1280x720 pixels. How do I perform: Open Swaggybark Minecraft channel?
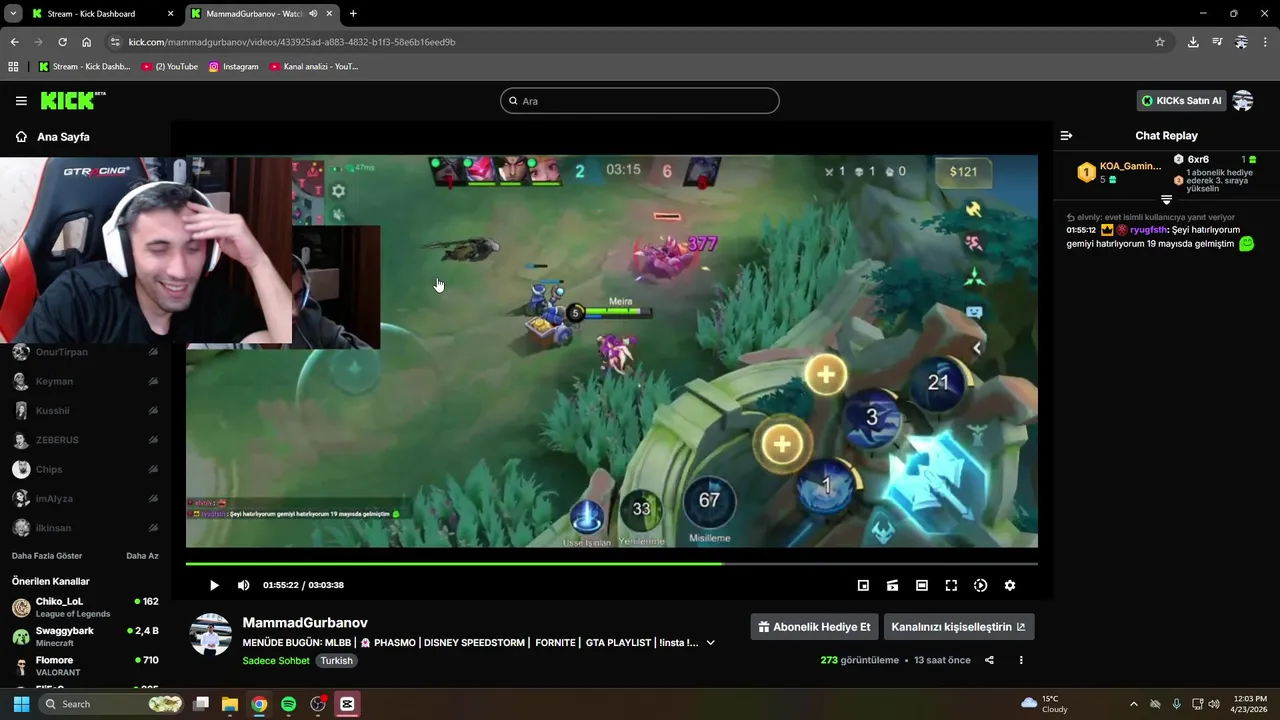click(x=85, y=636)
